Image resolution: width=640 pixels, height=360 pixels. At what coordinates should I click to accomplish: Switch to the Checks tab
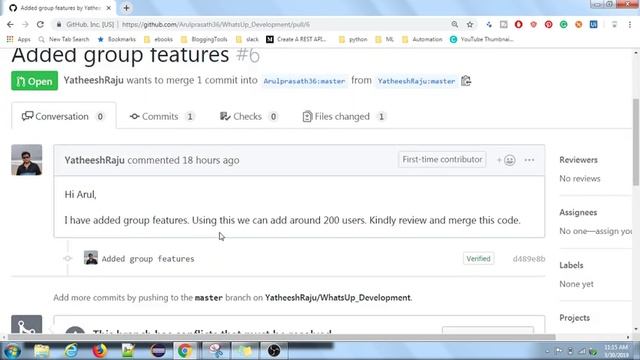click(x=249, y=116)
